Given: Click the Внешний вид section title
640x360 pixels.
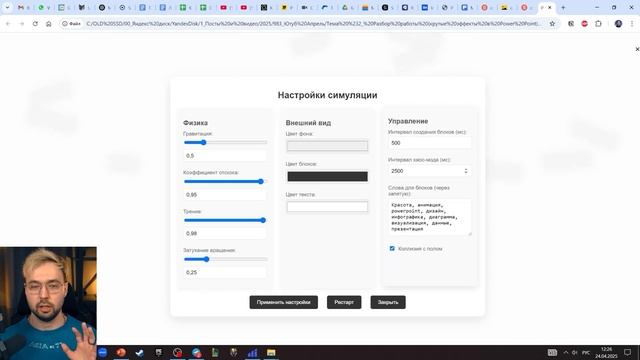Looking at the screenshot, I should coord(308,123).
